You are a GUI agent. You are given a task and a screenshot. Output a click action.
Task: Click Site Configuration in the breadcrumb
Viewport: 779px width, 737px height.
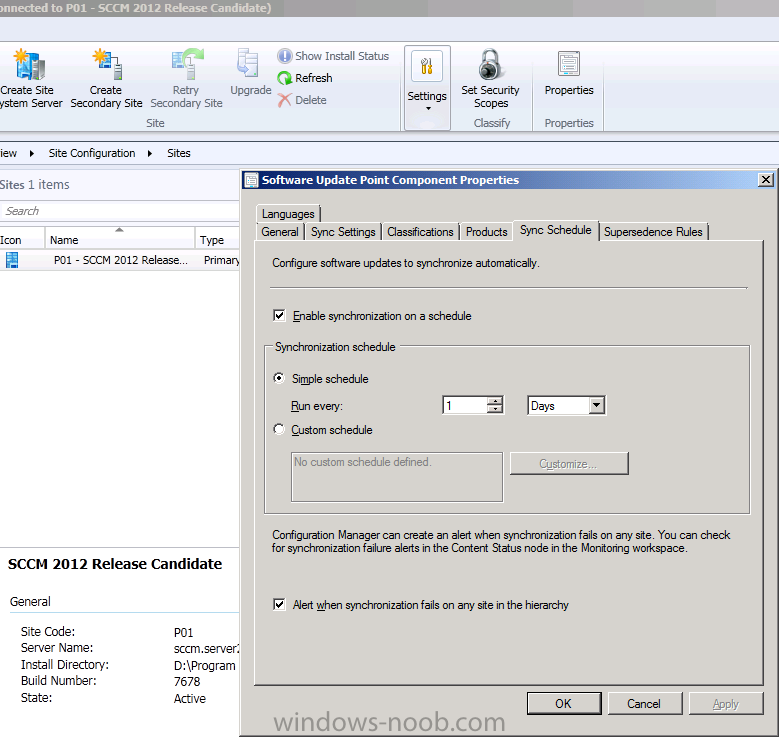pos(92,153)
